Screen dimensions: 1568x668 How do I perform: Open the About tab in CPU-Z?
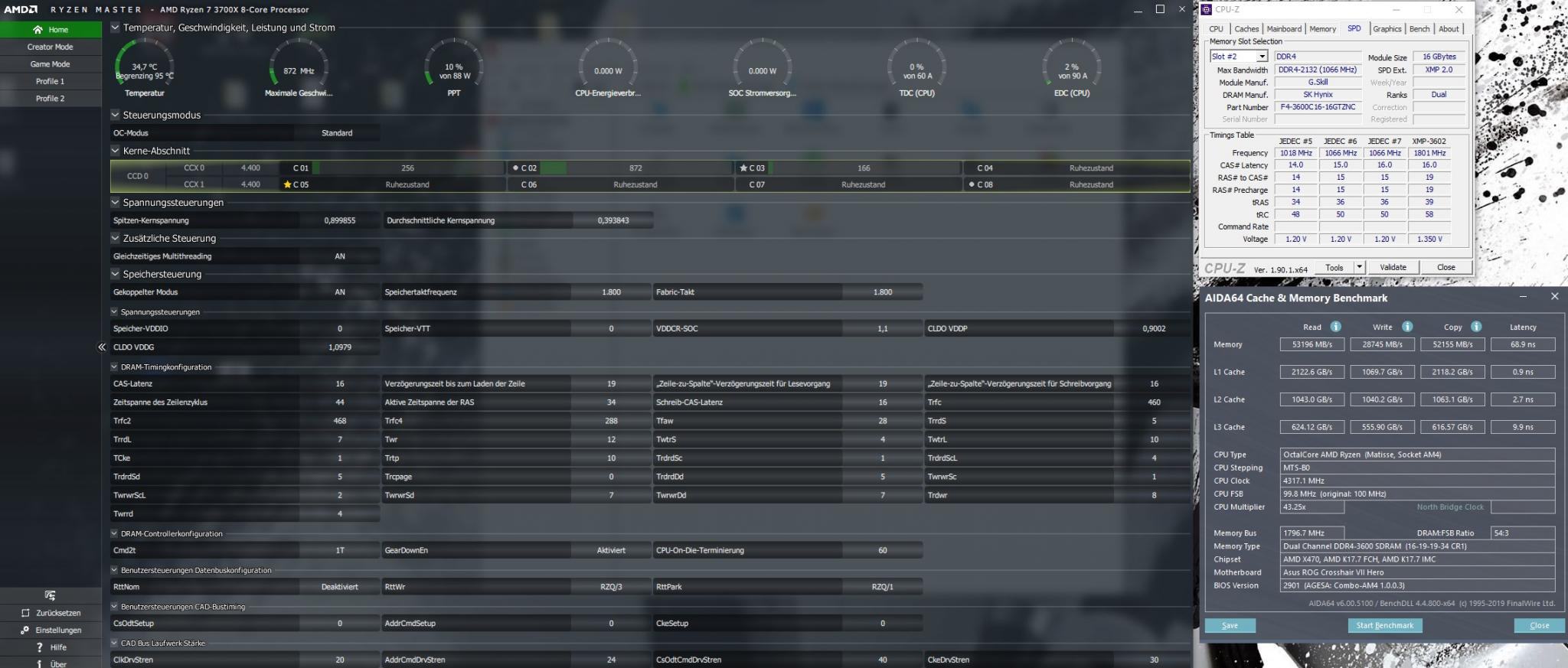tap(1449, 29)
